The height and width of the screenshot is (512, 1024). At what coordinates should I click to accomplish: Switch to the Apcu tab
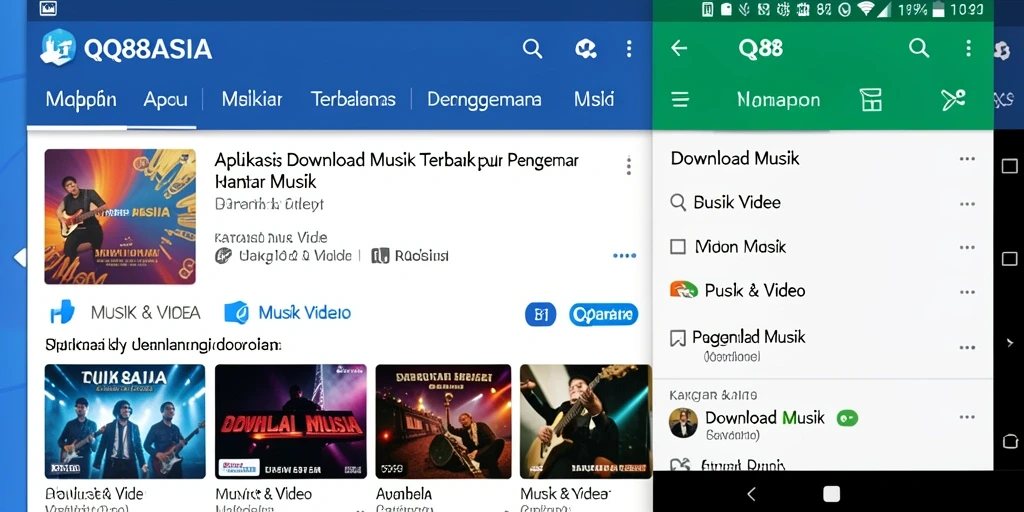(x=165, y=99)
